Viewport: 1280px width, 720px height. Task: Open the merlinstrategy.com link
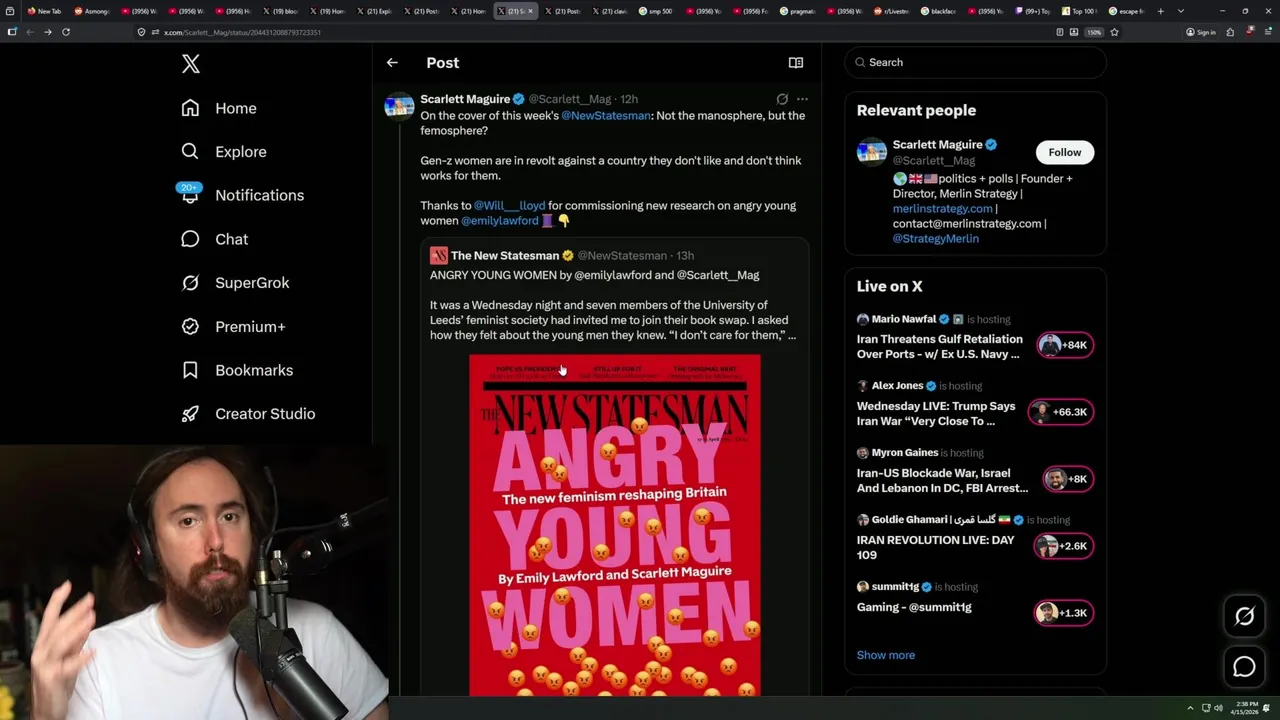click(943, 209)
